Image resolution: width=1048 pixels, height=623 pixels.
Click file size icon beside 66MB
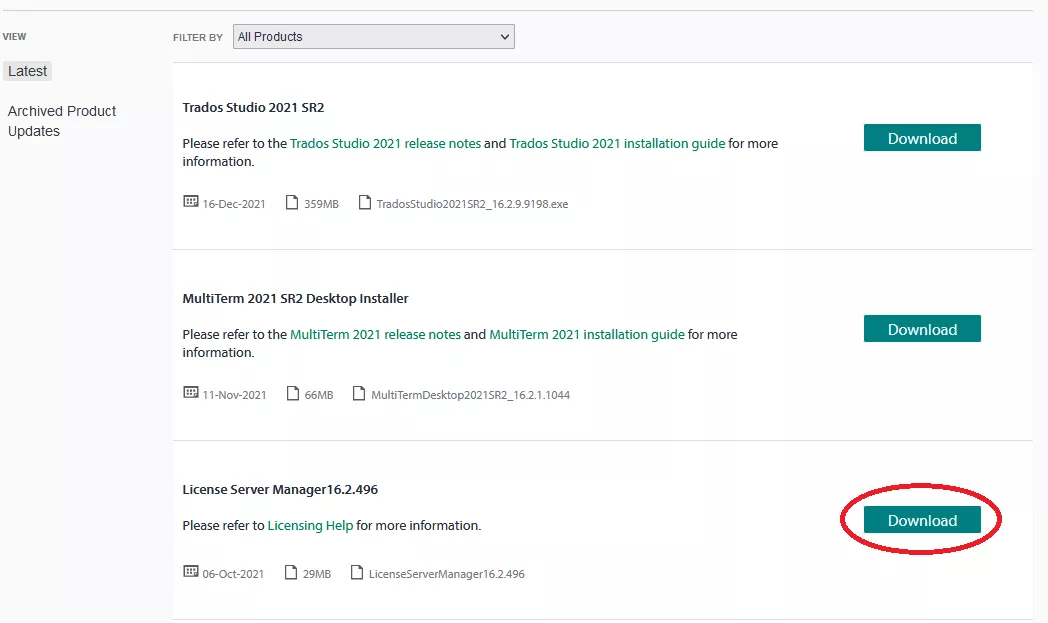[x=293, y=393]
